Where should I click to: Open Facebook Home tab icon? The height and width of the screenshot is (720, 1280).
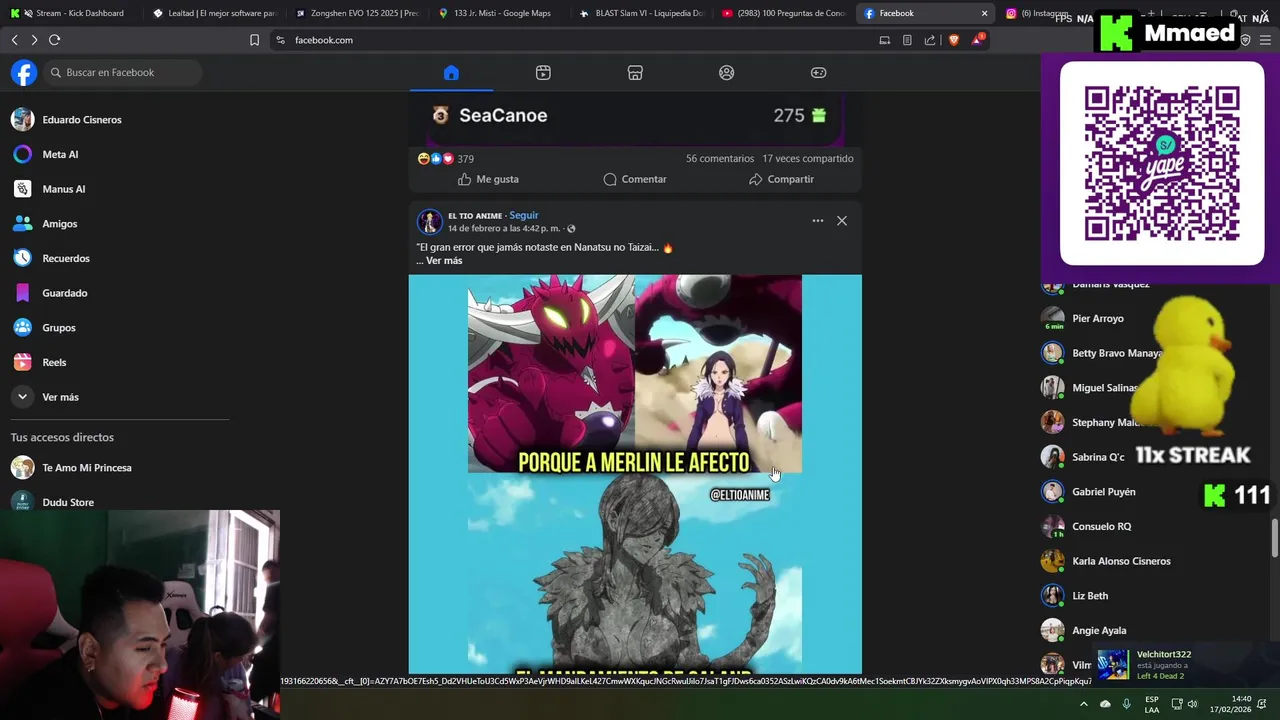(451, 73)
